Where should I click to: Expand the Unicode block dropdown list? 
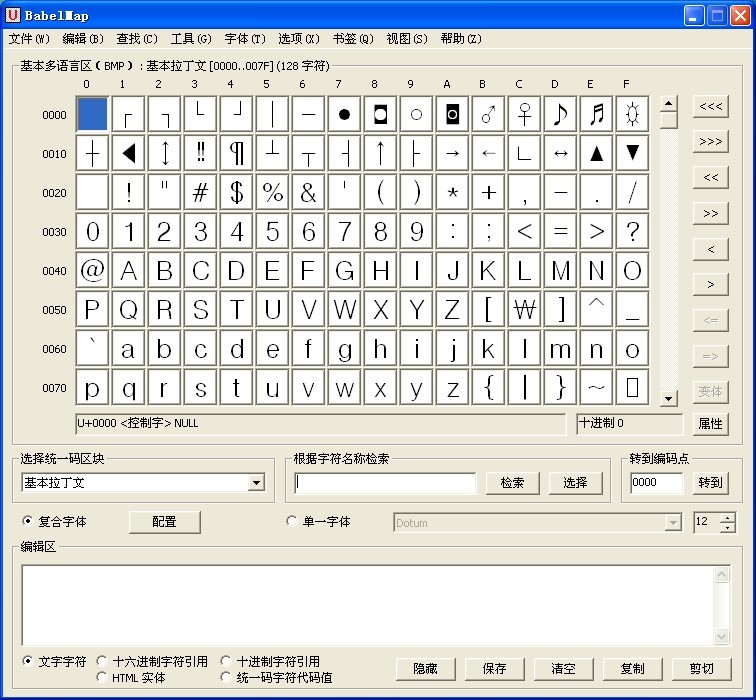(256, 483)
